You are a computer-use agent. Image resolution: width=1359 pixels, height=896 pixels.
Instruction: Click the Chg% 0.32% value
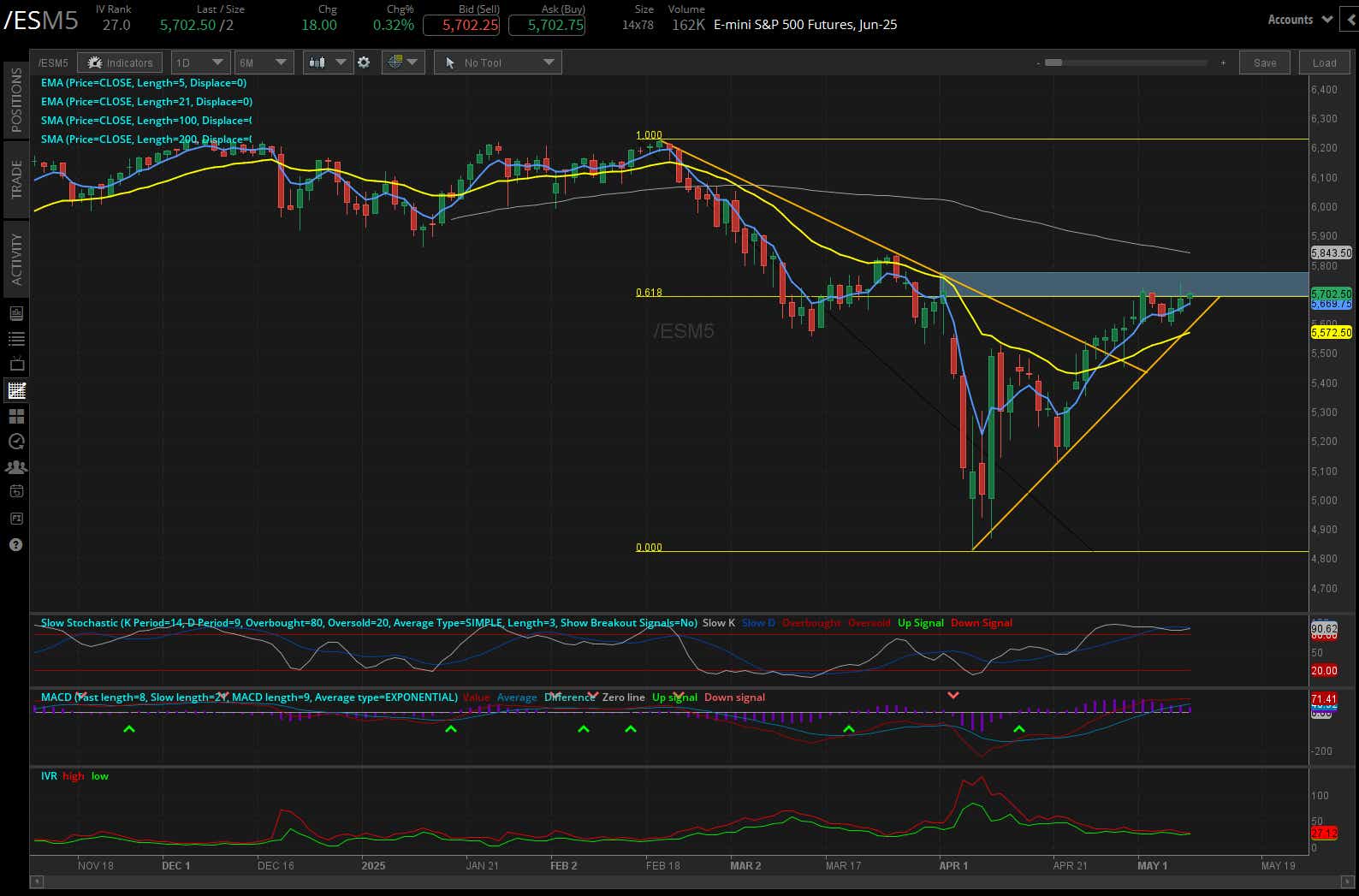[x=394, y=25]
